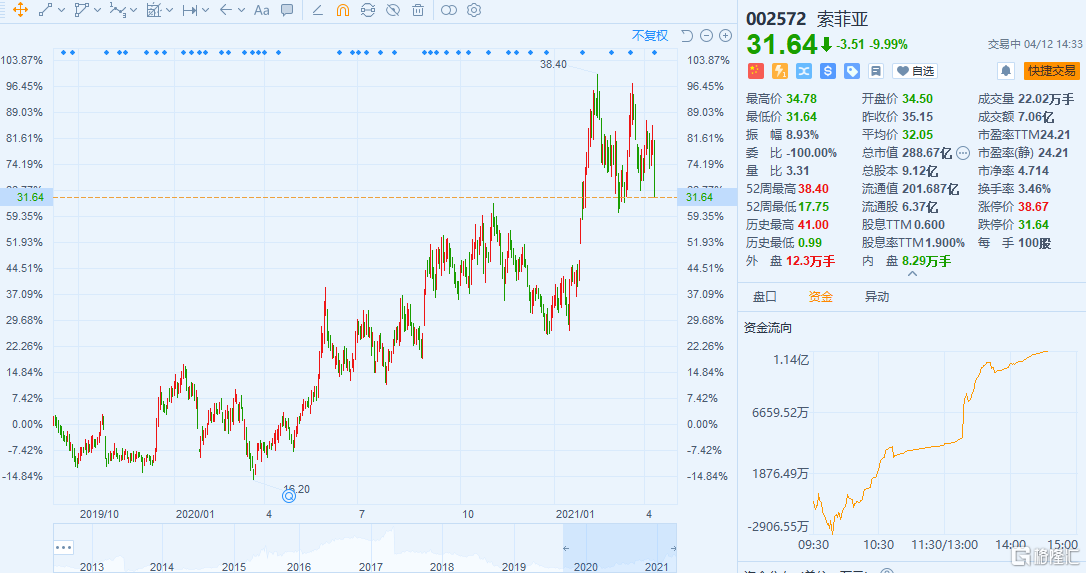
Task: Select the orange crosshair move tool
Action: coord(20,10)
